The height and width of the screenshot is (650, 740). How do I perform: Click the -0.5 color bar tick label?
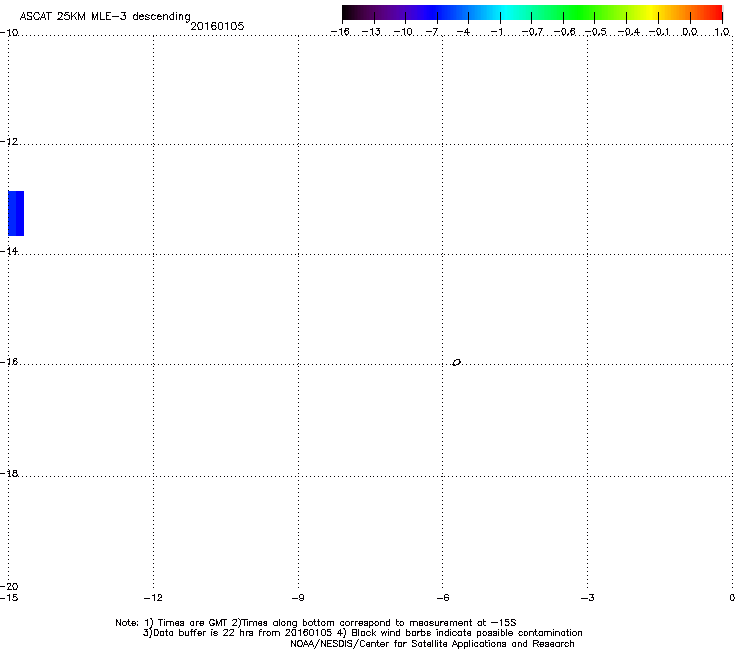[596, 32]
